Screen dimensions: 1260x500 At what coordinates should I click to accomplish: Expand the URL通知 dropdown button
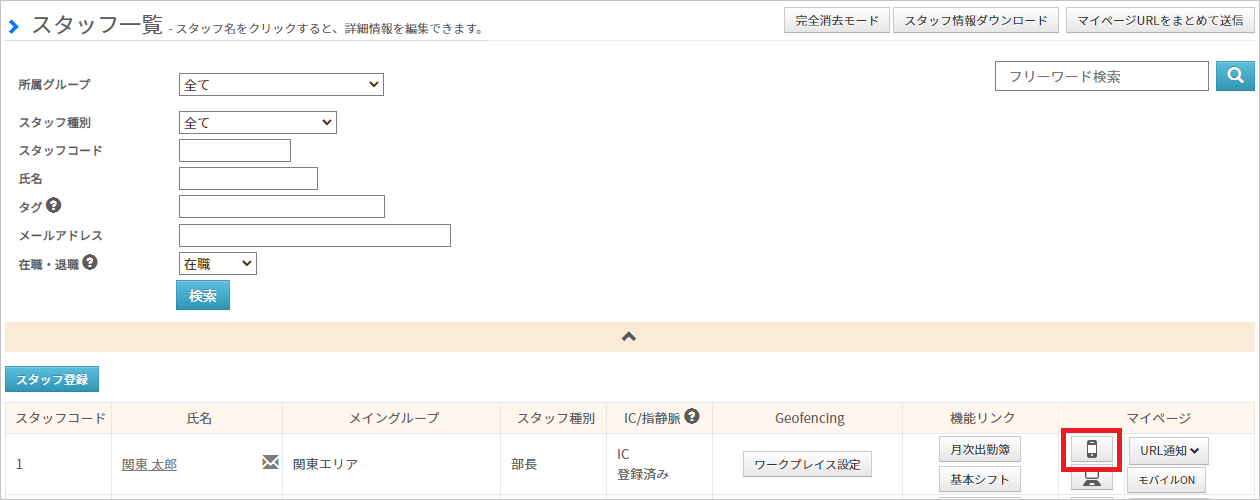point(1168,450)
